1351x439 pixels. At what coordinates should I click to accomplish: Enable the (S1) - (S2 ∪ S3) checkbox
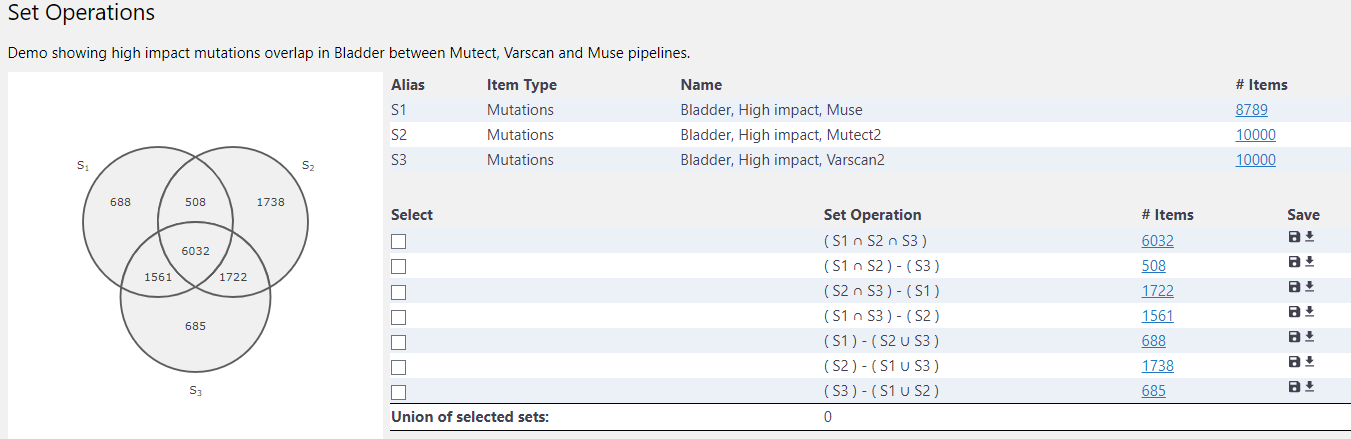tap(399, 342)
